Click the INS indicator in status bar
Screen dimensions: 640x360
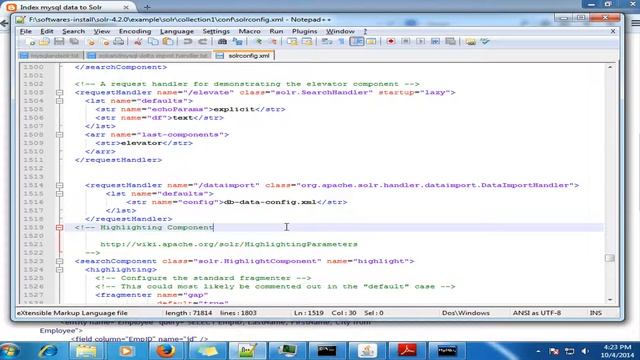click(x=596, y=313)
